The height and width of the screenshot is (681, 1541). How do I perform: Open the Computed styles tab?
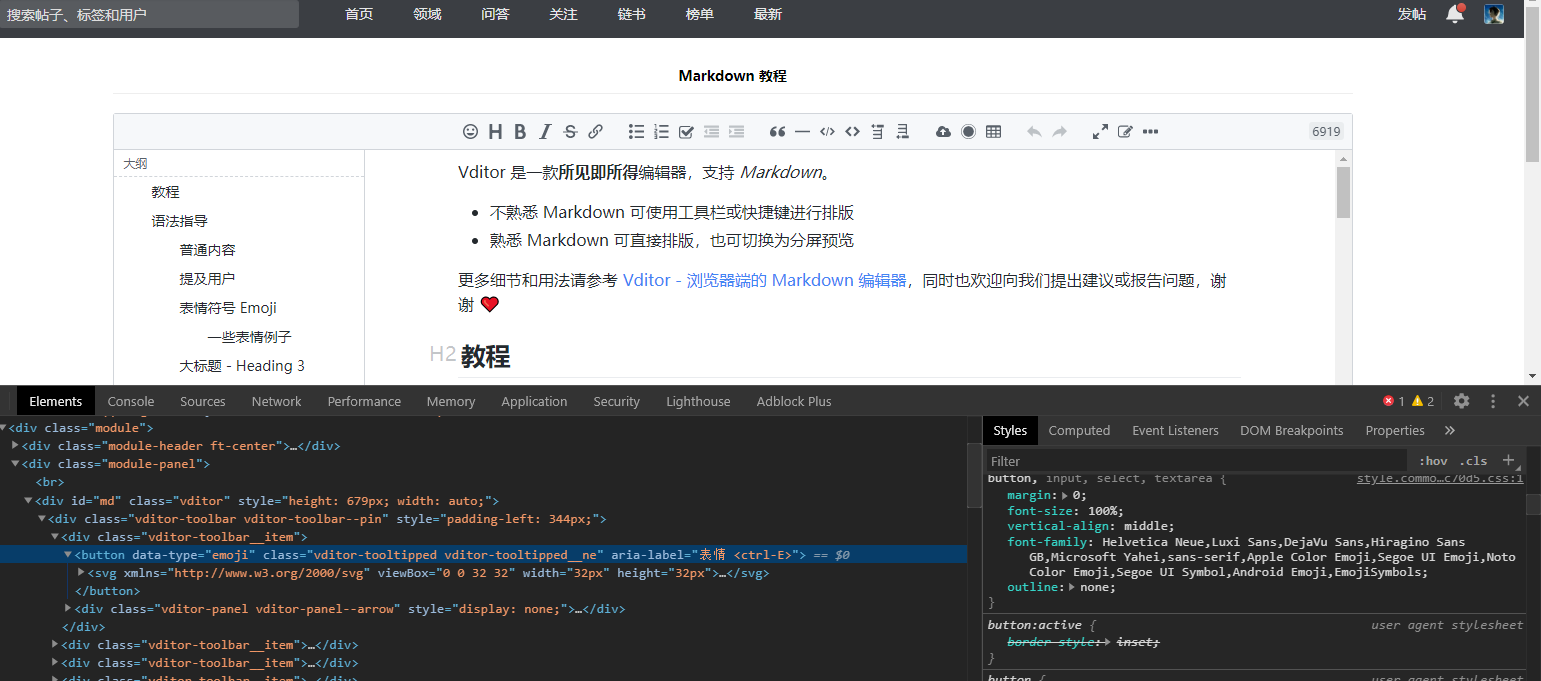pyautogui.click(x=1079, y=430)
